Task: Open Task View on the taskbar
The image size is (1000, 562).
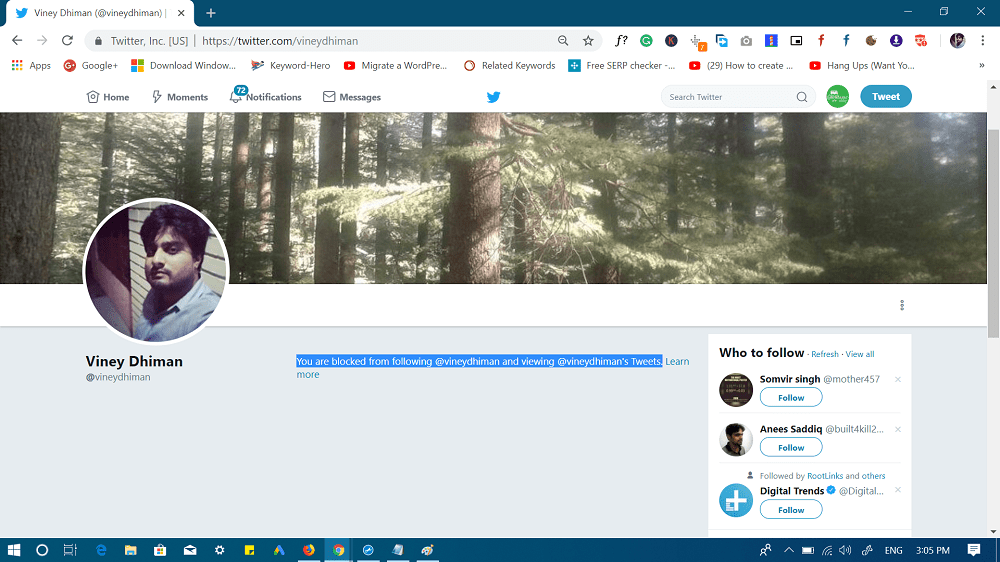Action: coord(70,550)
